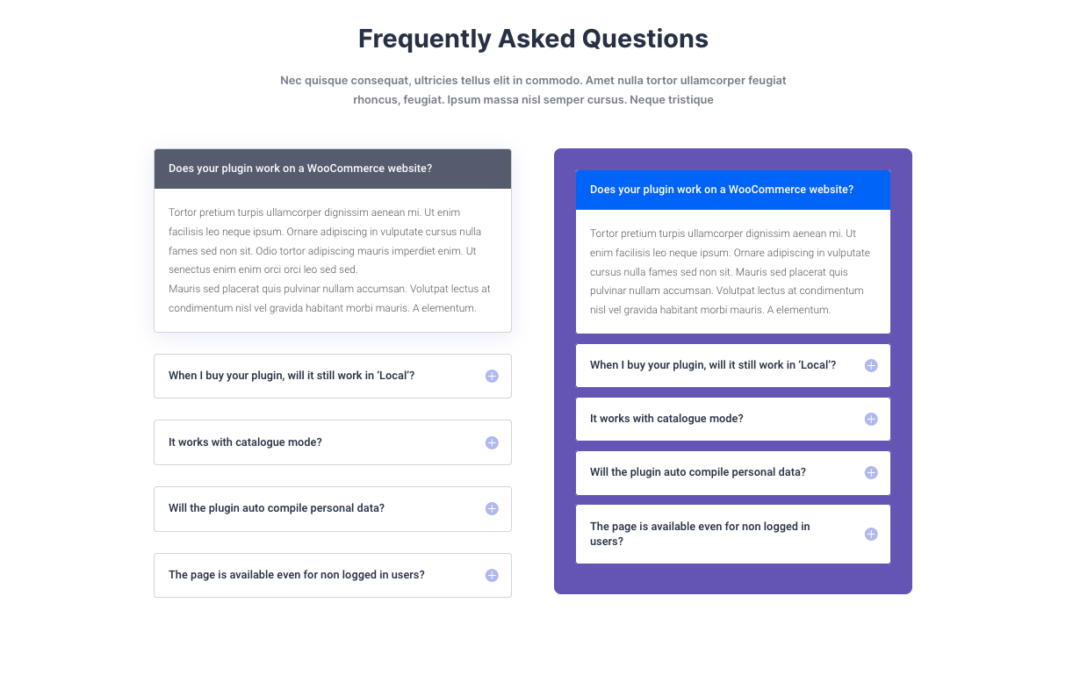
Task: Expand 'Local' question title text in purple panel
Action: pos(713,365)
